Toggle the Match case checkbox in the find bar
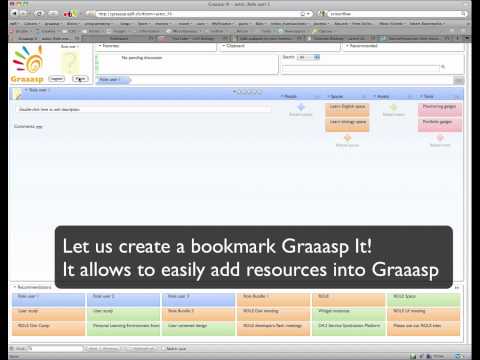The width and height of the screenshot is (480, 360). 163,349
